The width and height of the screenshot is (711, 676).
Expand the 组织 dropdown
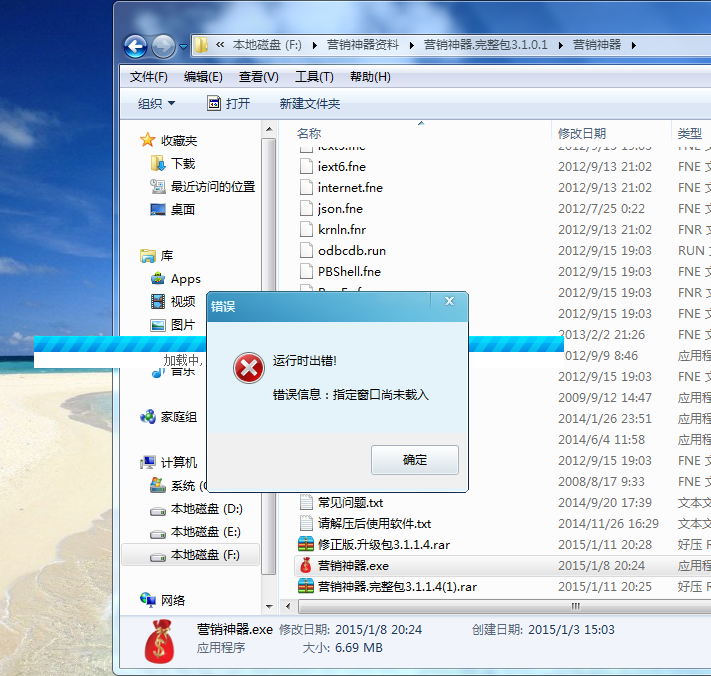coord(156,103)
